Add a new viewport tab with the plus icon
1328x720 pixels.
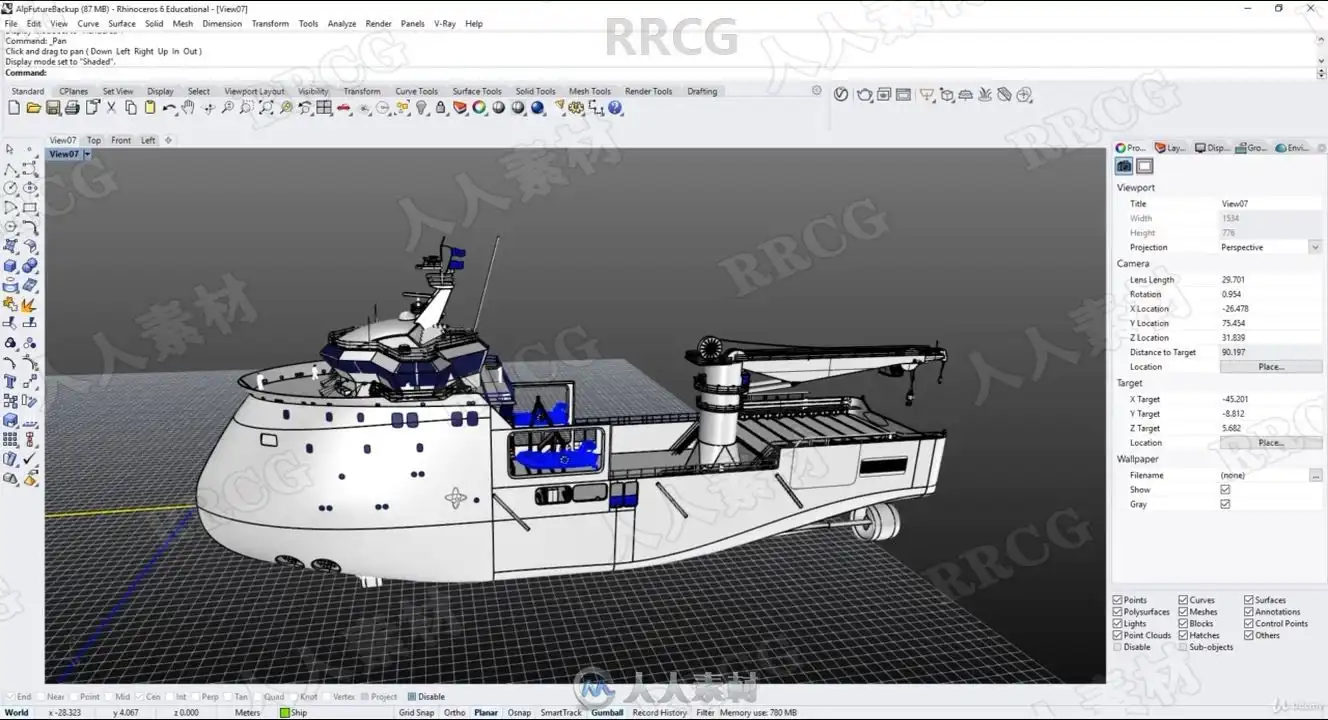[168, 141]
